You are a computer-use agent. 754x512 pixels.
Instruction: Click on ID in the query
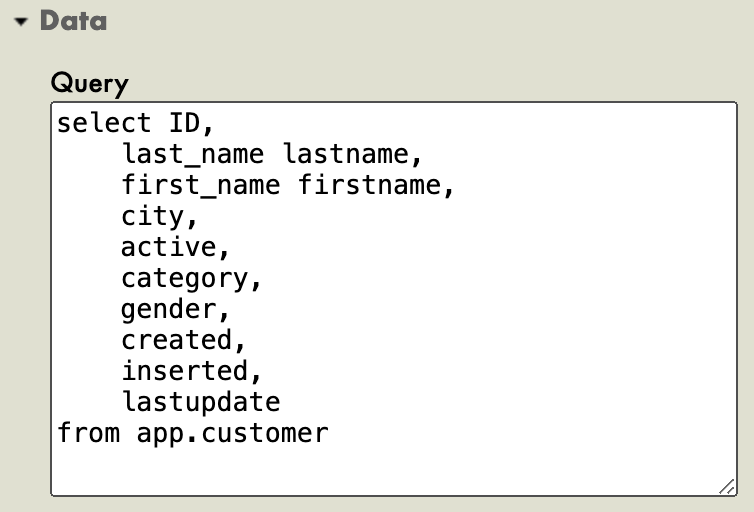pyautogui.click(x=184, y=124)
